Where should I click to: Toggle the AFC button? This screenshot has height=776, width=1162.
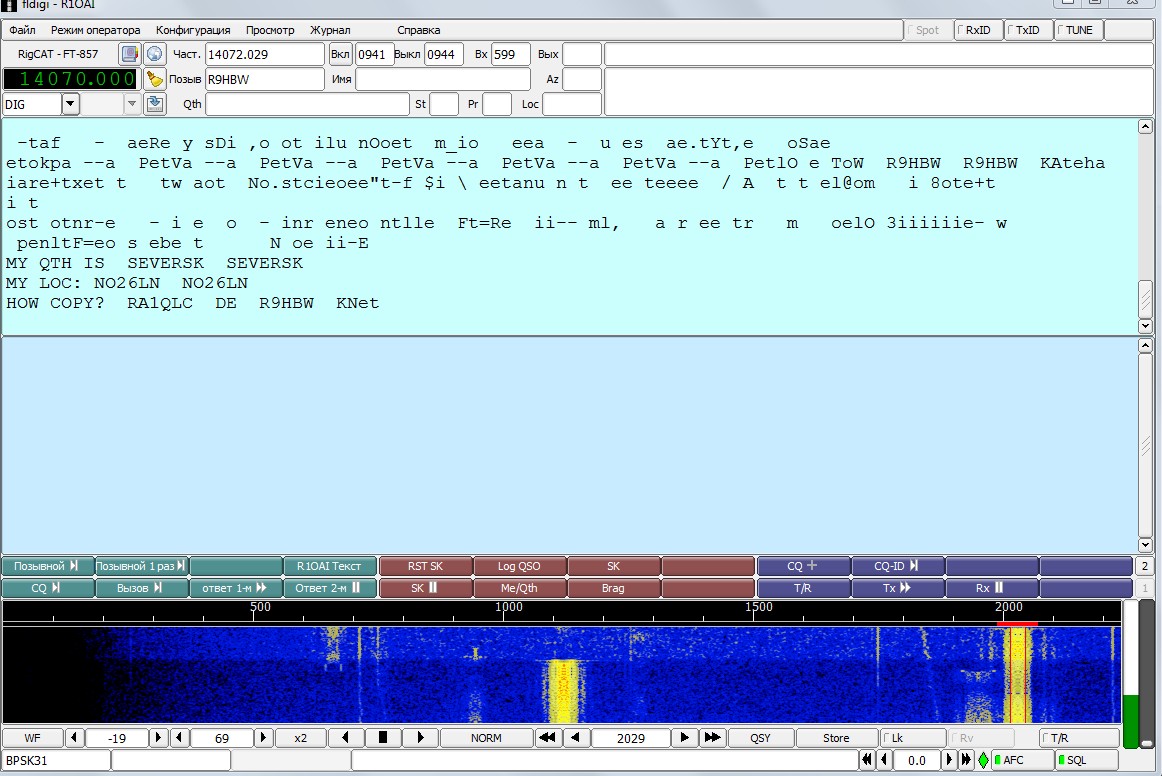pos(1022,760)
